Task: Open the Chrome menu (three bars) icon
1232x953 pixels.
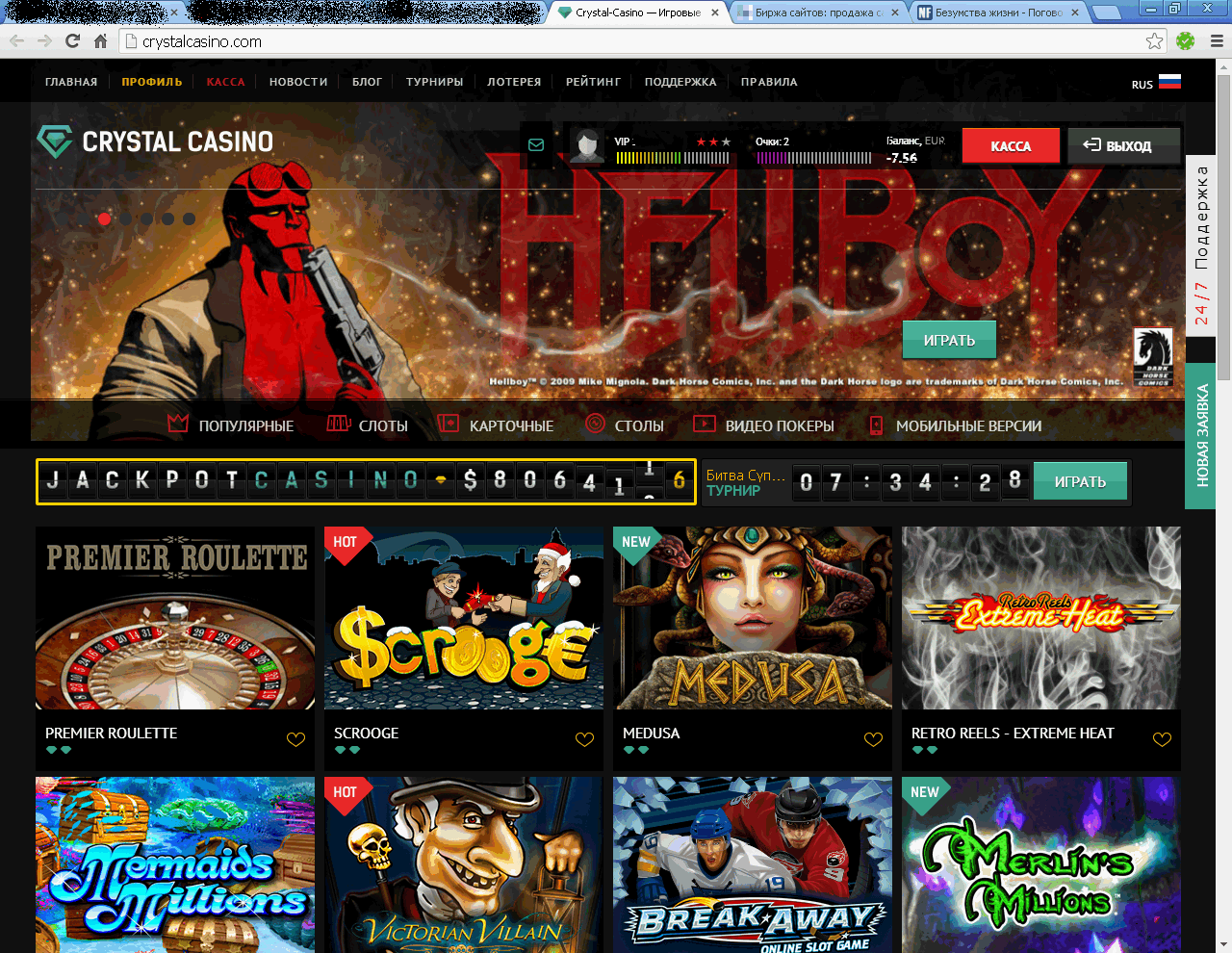Action: click(1217, 41)
